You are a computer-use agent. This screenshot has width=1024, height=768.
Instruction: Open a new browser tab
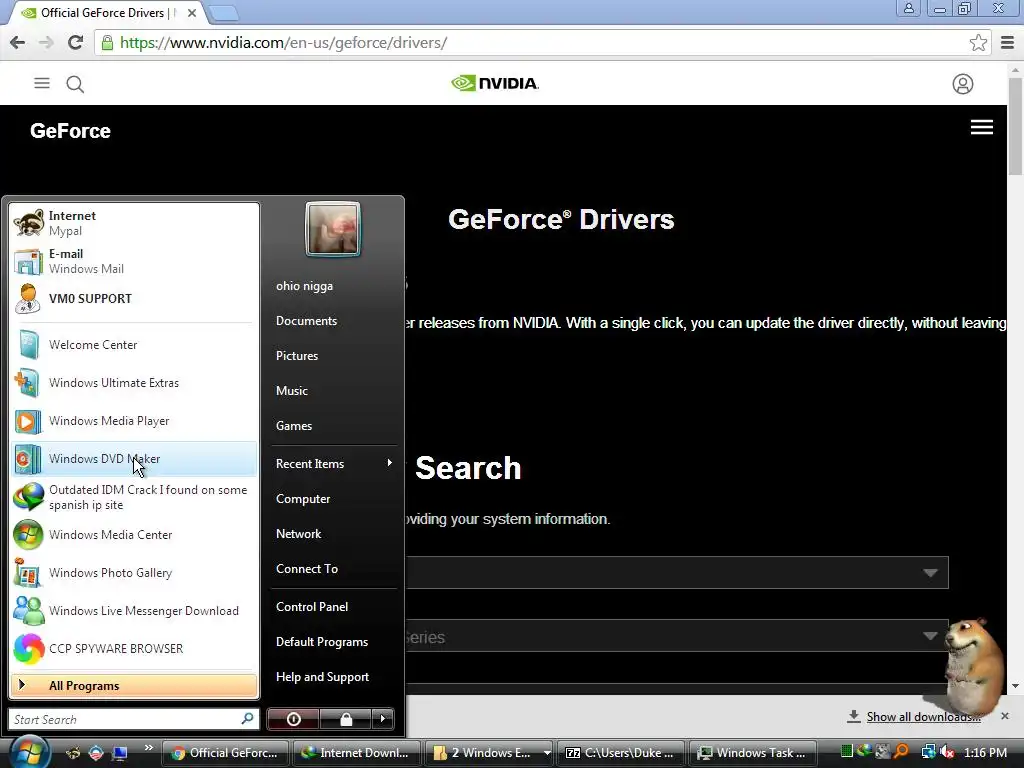pos(225,12)
